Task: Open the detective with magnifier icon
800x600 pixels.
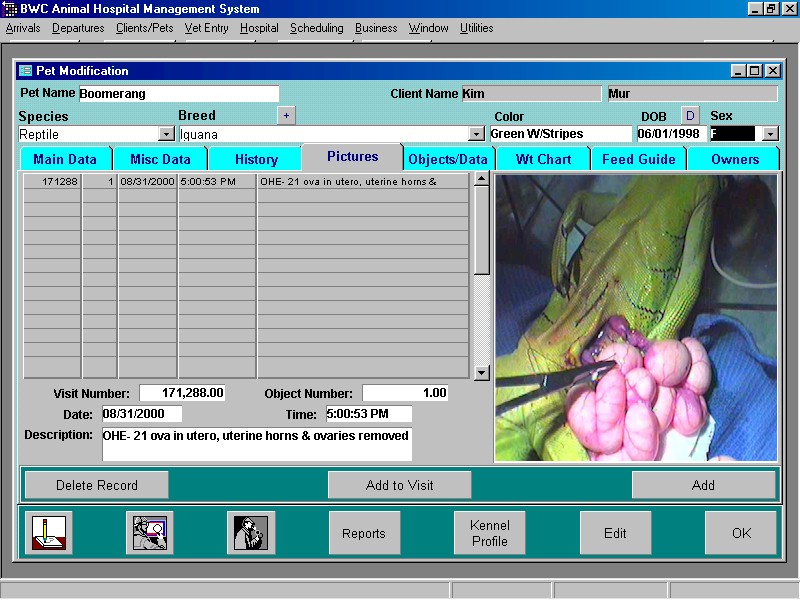Action: (250, 532)
